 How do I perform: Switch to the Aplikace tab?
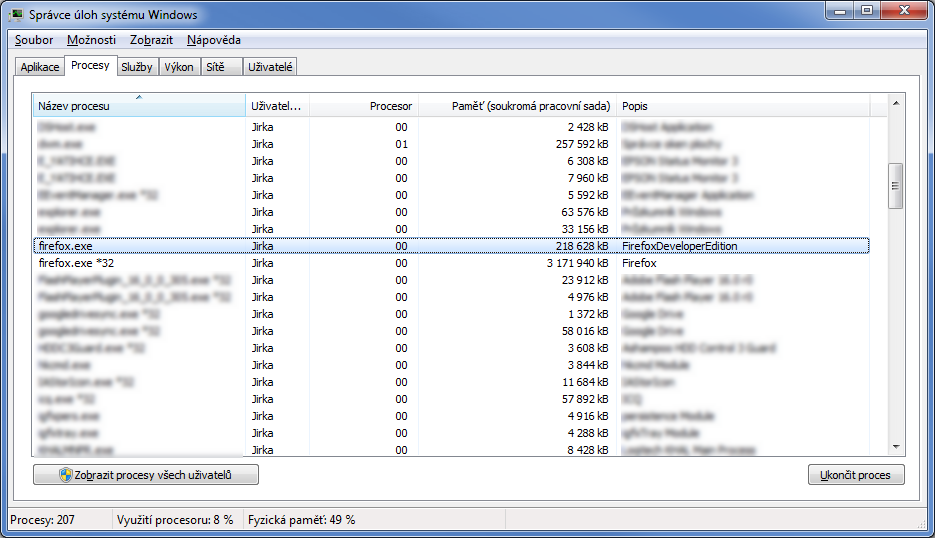click(x=40, y=67)
